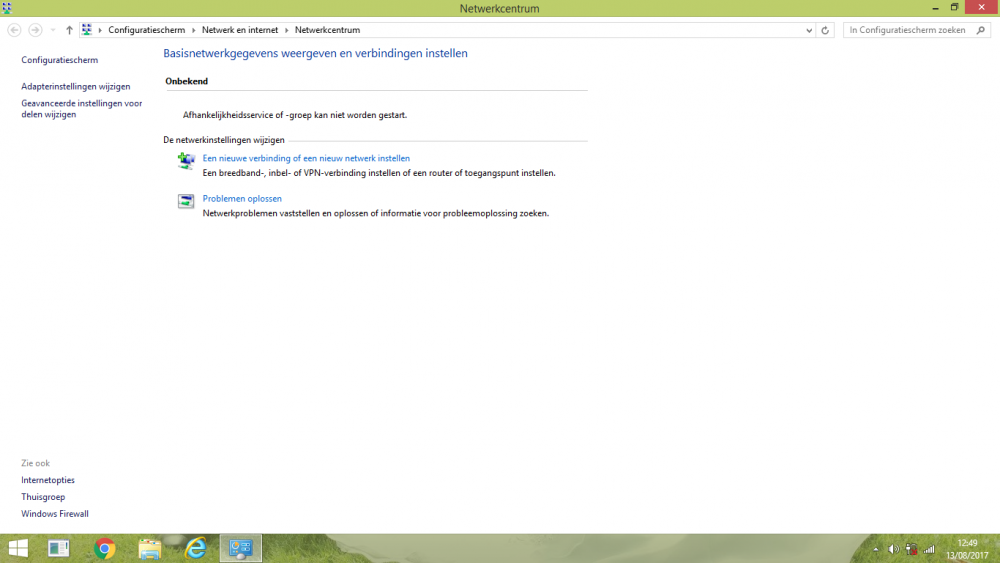This screenshot has height=563, width=1000.
Task: Open the address bar history dropdown
Action: pos(809,30)
